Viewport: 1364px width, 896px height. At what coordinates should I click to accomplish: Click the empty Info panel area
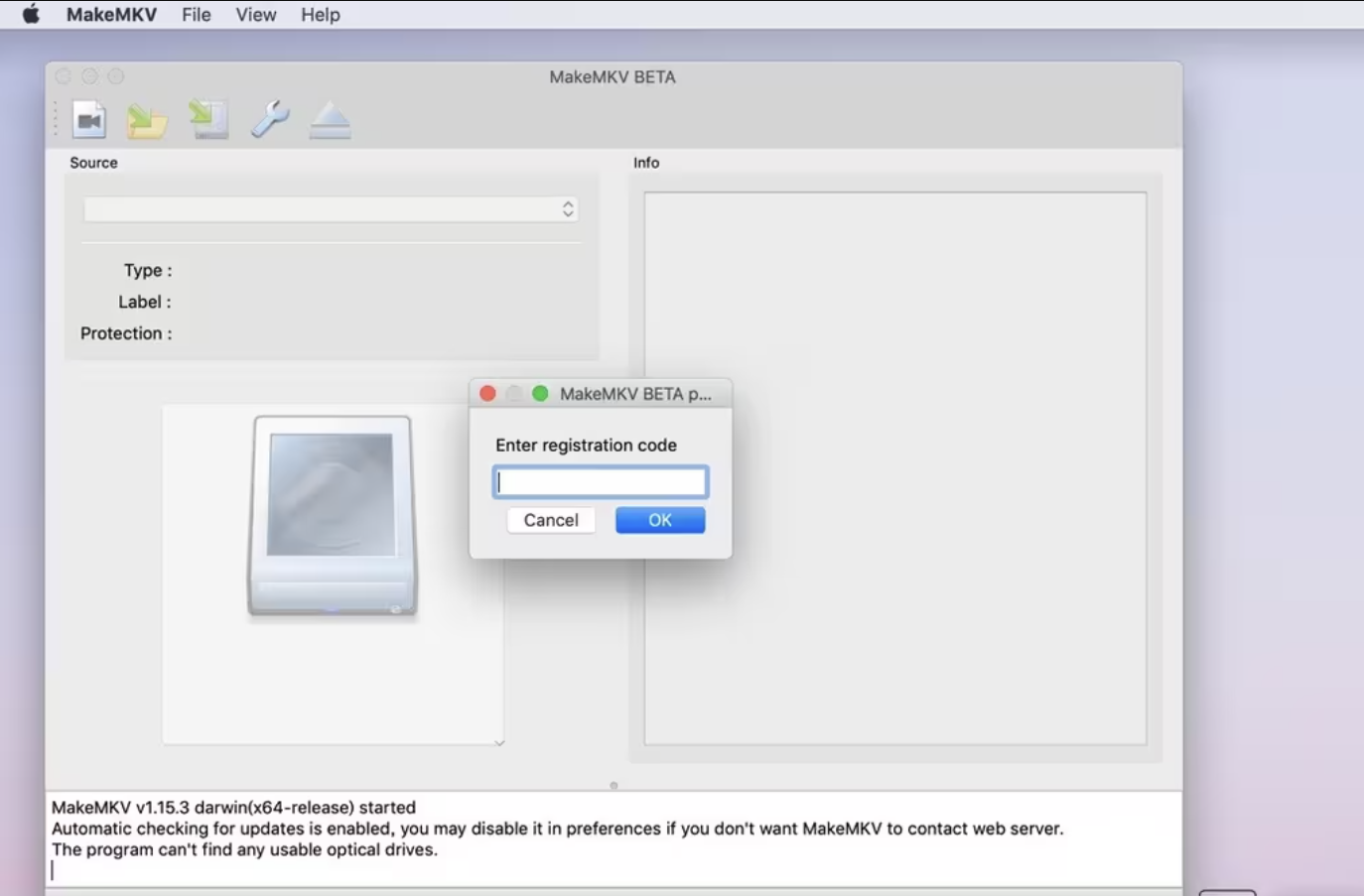point(895,468)
